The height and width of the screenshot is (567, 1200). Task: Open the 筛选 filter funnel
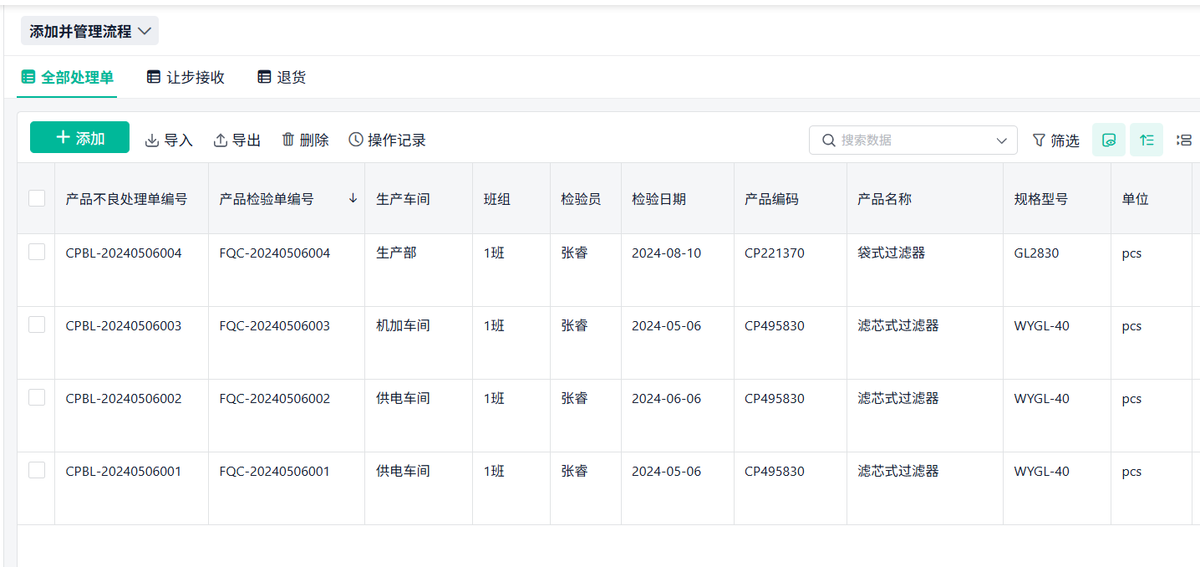(x=1056, y=140)
